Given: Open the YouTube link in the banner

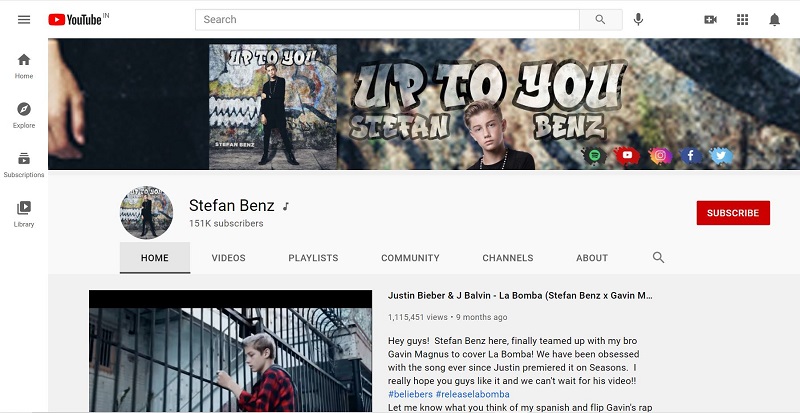Looking at the screenshot, I should [627, 155].
